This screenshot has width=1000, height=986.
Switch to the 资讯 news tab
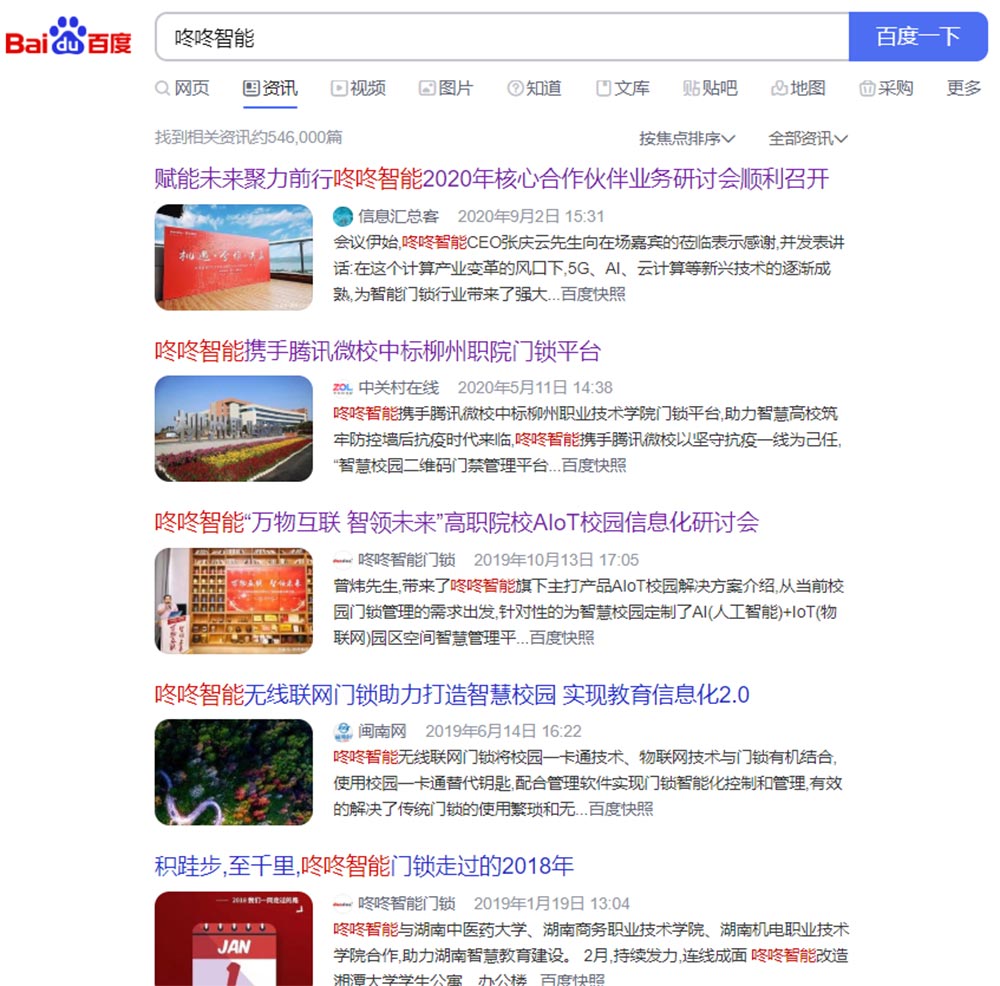coord(270,88)
